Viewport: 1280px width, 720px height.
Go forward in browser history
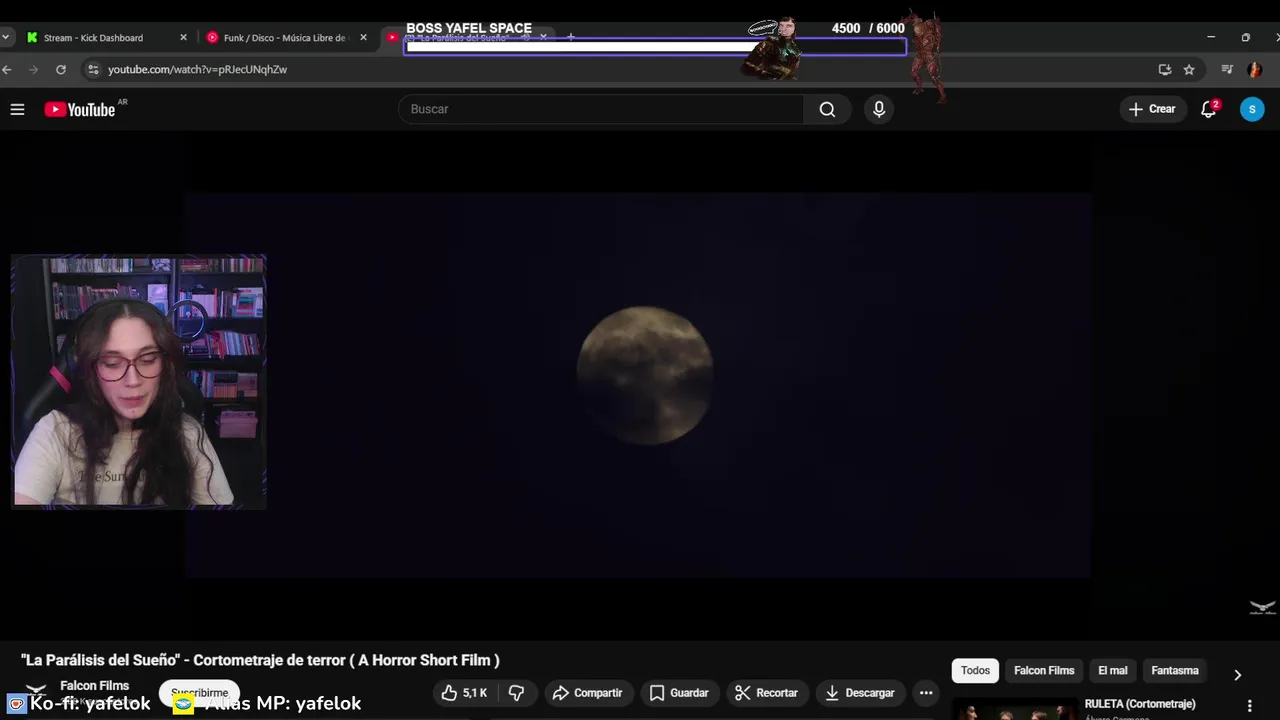point(34,69)
